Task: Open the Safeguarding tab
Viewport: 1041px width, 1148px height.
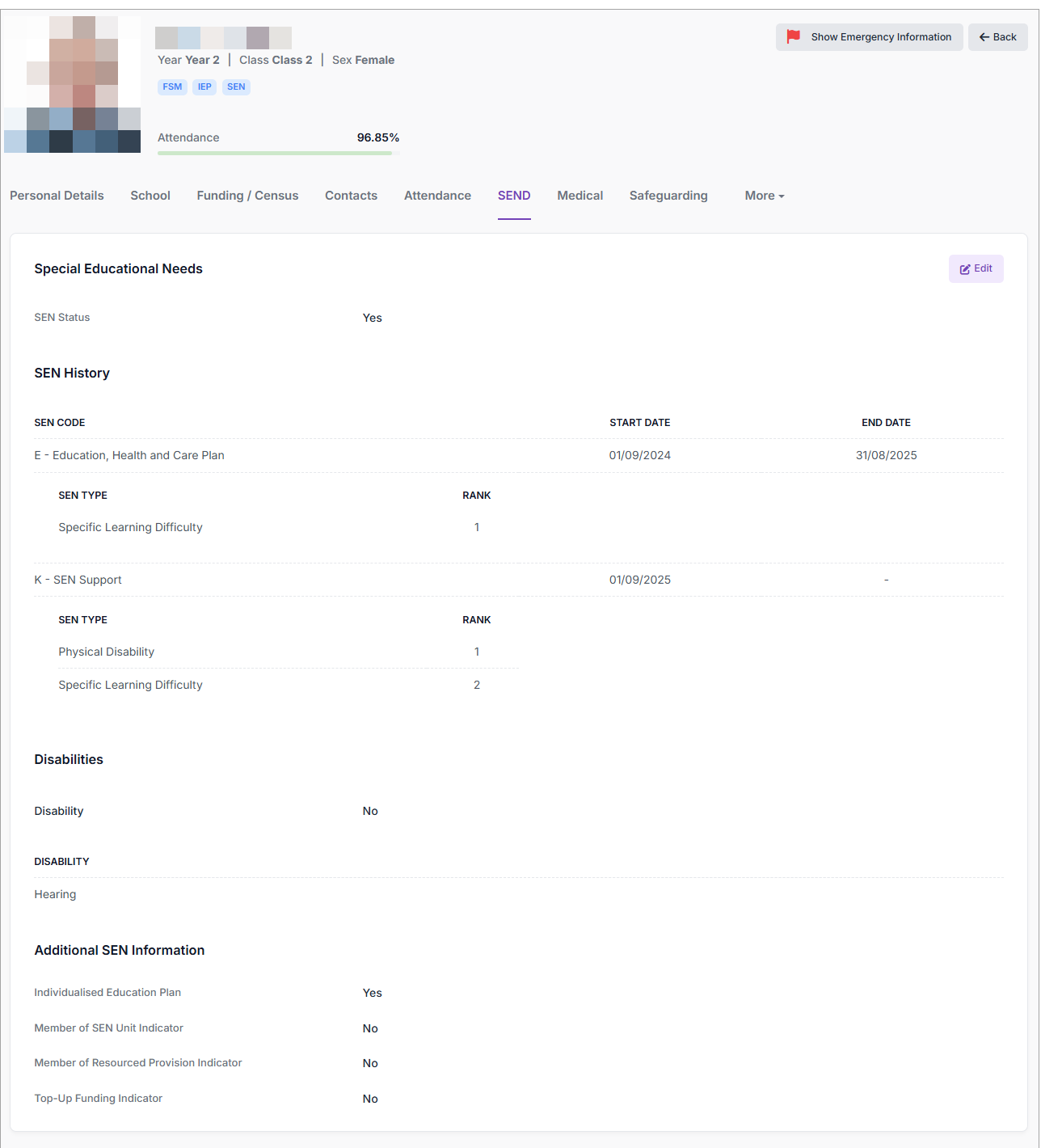Action: click(x=668, y=196)
